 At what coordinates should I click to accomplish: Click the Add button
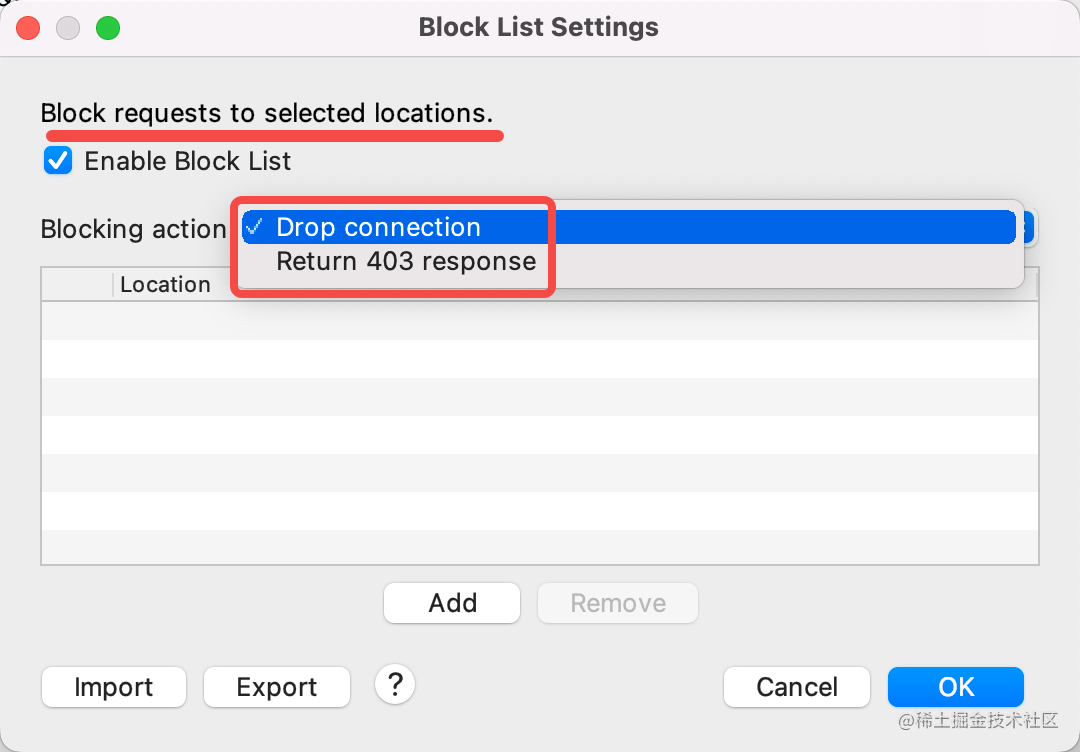452,603
